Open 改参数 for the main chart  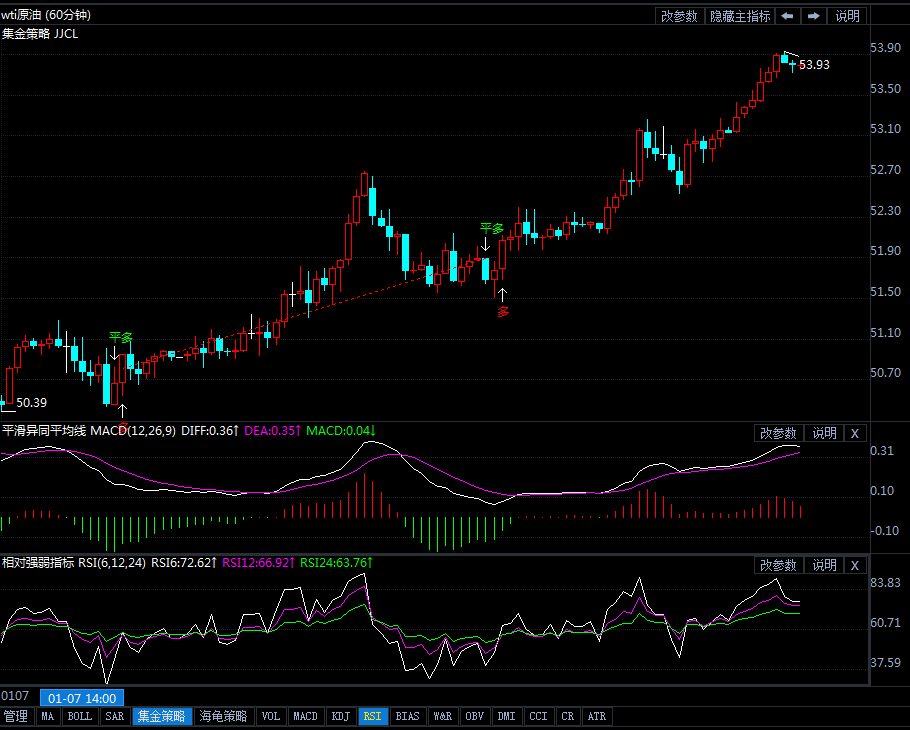click(679, 16)
